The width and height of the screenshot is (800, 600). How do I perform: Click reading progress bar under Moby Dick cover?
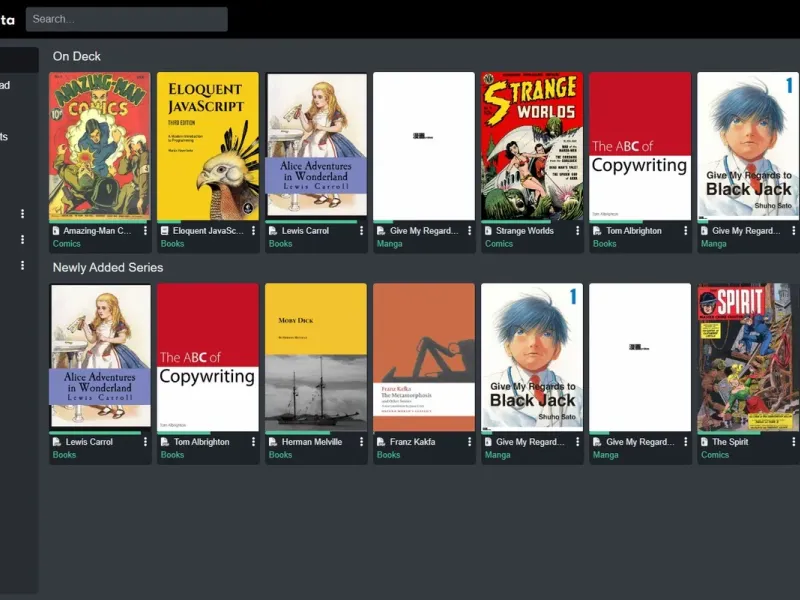[316, 433]
